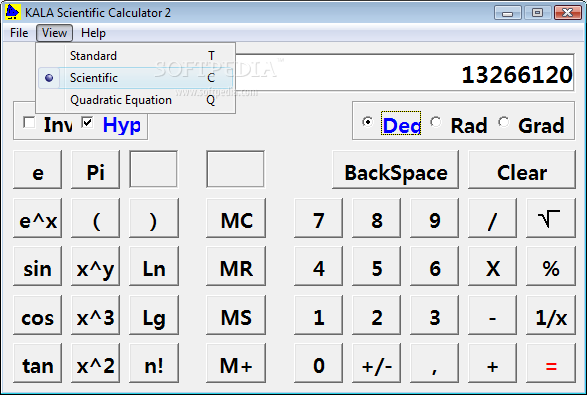
Task: Take natural logarithm Ln
Action: click(x=153, y=266)
